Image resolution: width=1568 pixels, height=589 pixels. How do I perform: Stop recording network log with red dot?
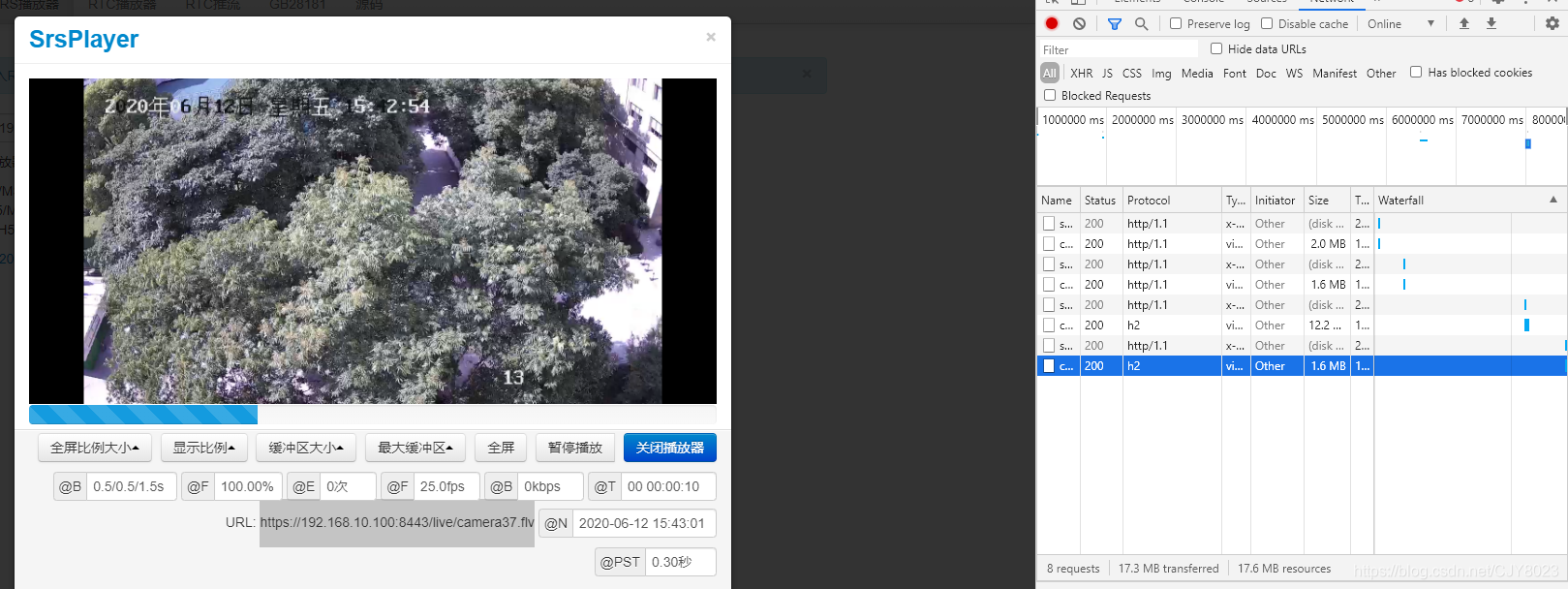point(1052,23)
